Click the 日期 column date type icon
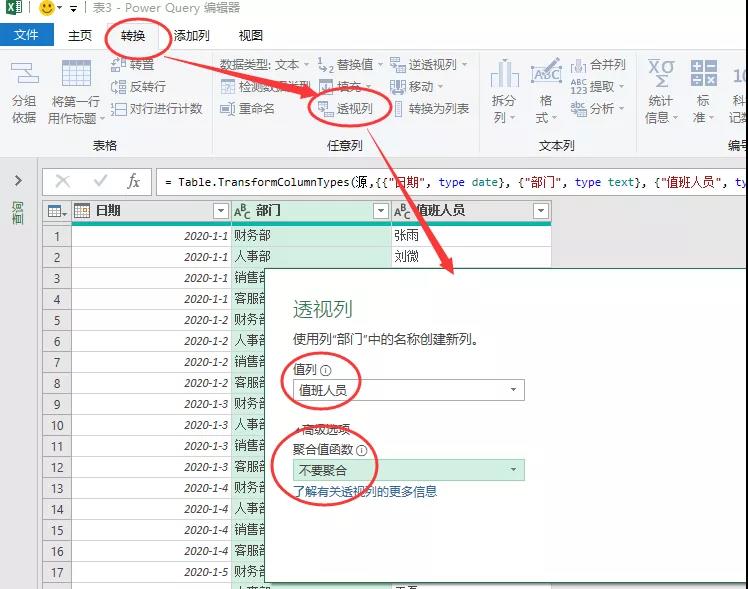This screenshot has height=589, width=748. click(82, 211)
